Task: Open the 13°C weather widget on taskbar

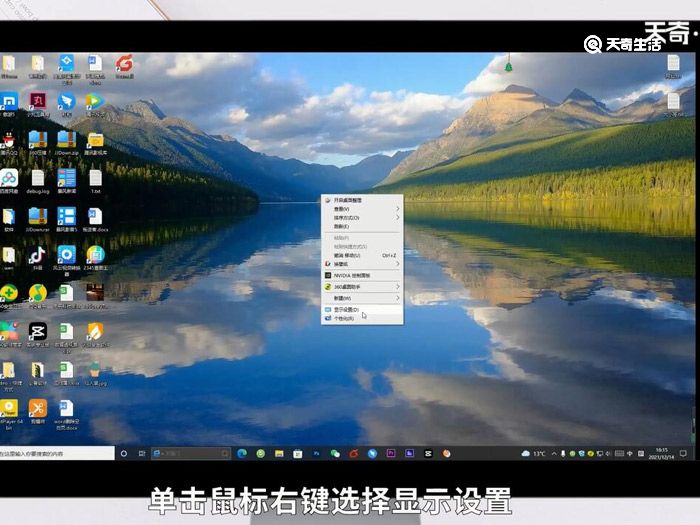Action: tap(533, 454)
